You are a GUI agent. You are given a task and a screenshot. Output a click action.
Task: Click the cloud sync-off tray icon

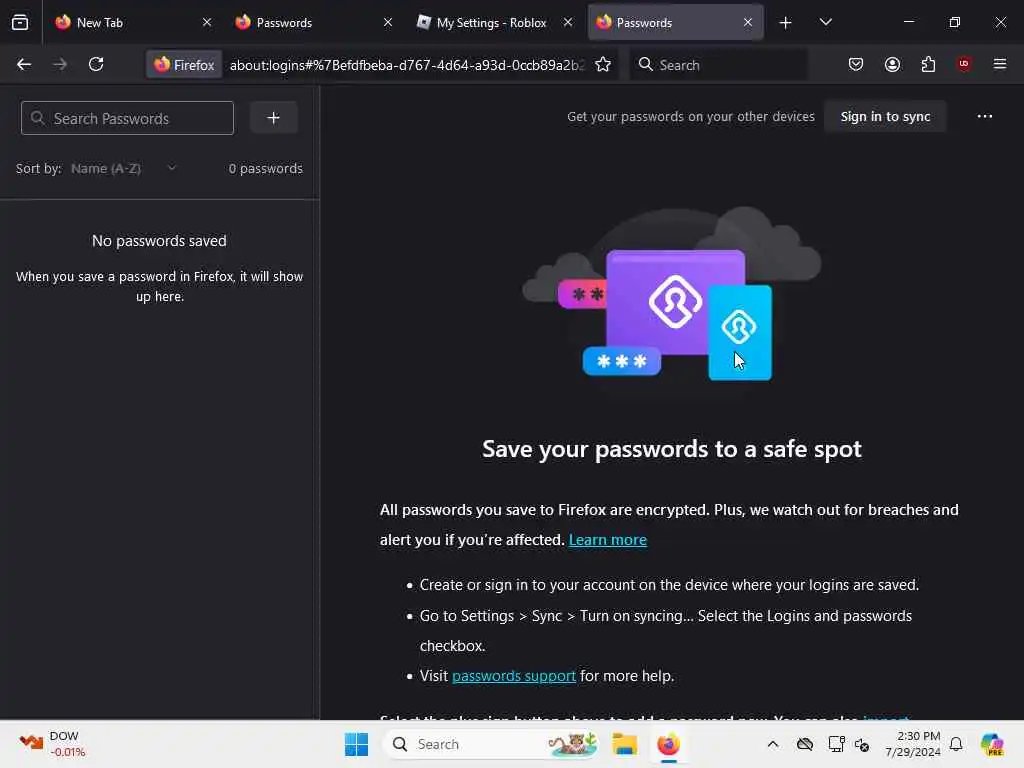point(805,744)
